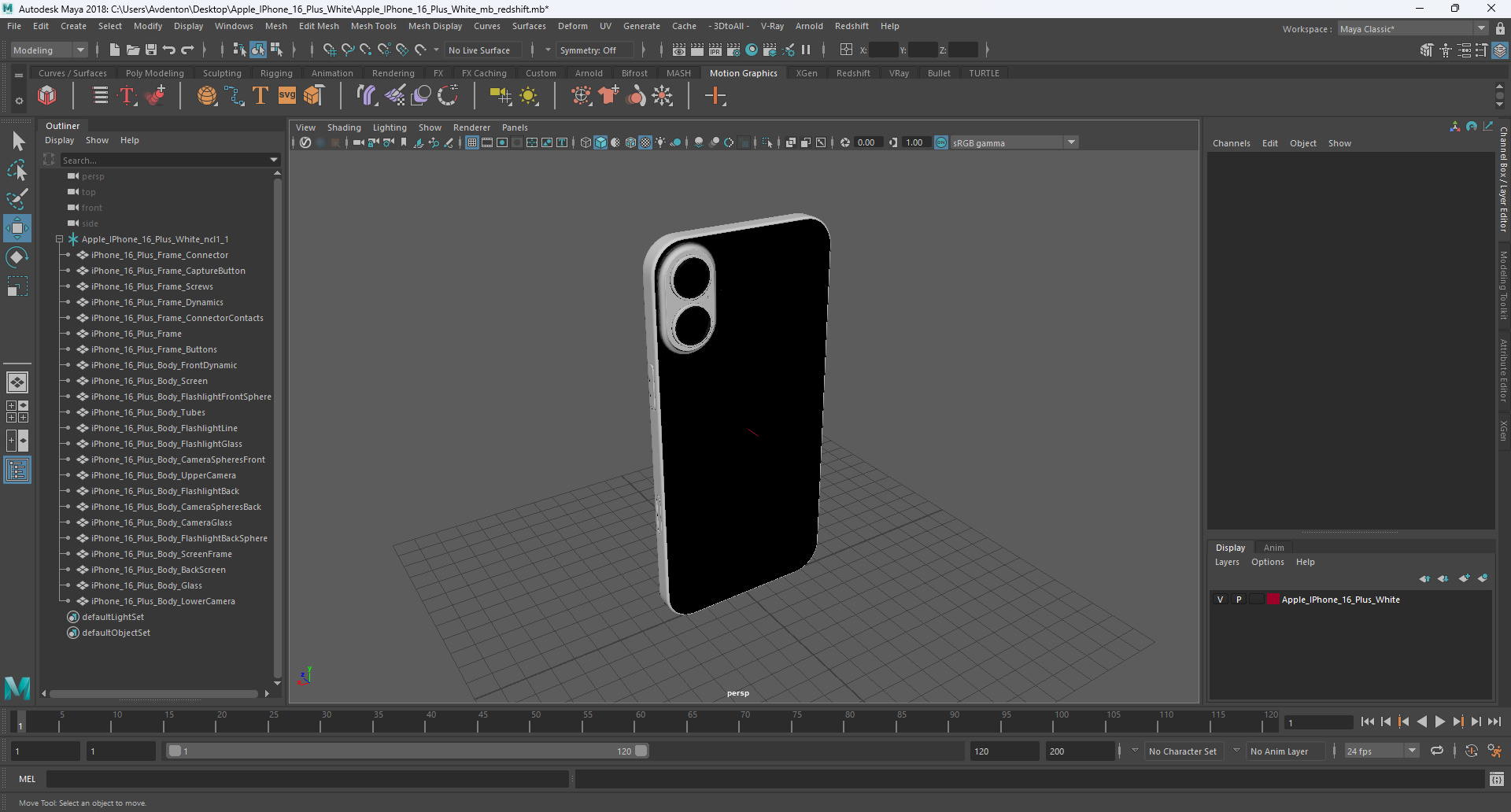Toggle the textured display viewport icon
1511x812 pixels.
pyautogui.click(x=645, y=142)
